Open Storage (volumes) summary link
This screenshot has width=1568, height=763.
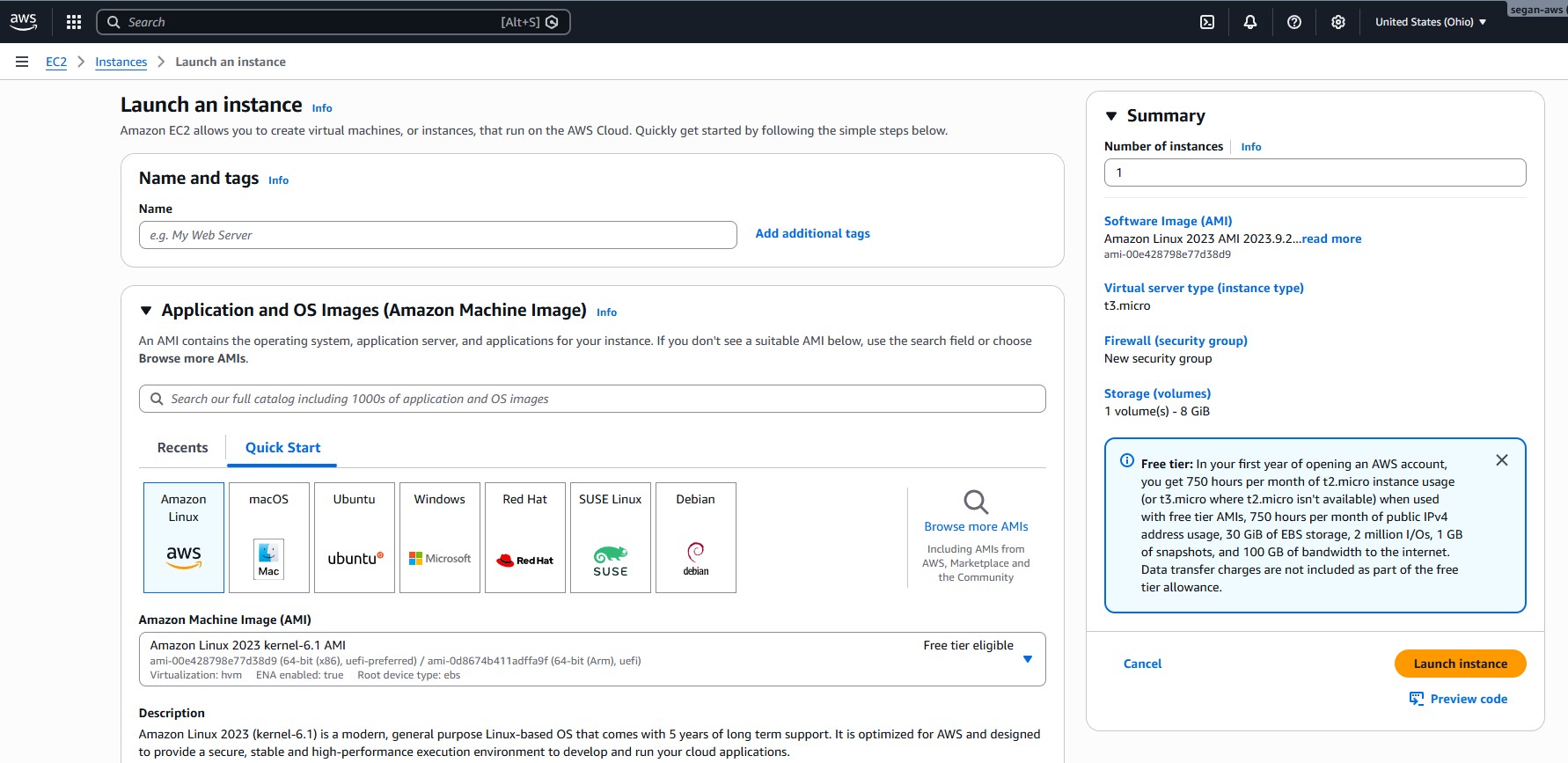tap(1157, 393)
